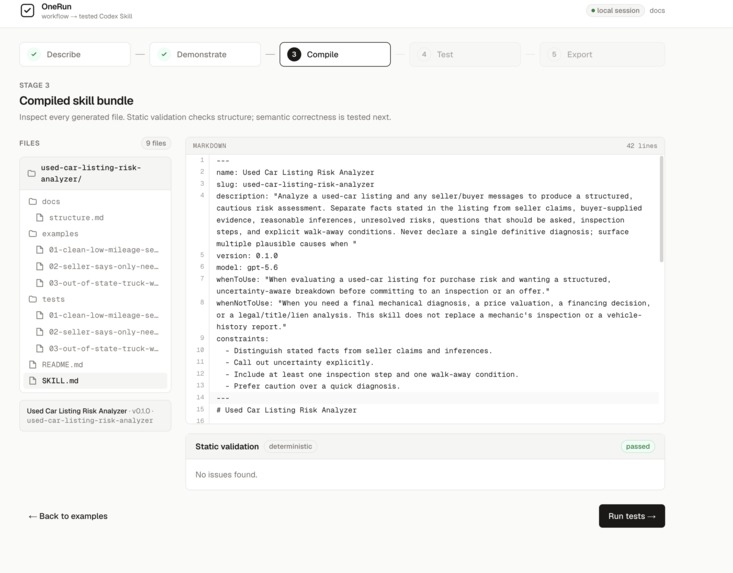Click code line 2 with name field
The image size is (733, 573).
pyautogui.click(x=295, y=172)
